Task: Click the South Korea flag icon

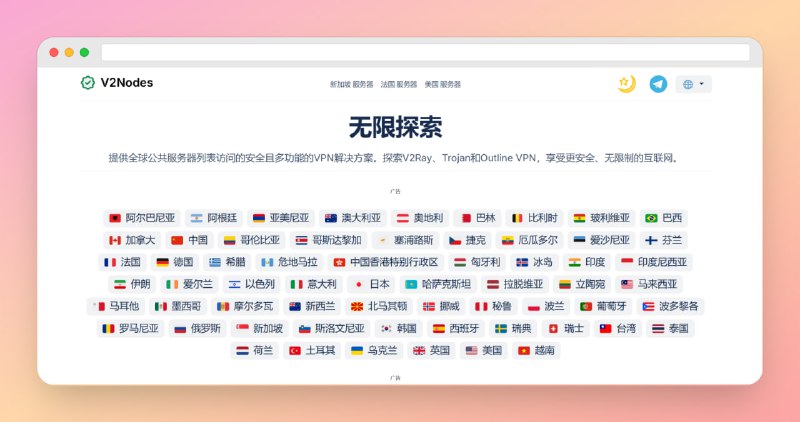Action: click(385, 328)
